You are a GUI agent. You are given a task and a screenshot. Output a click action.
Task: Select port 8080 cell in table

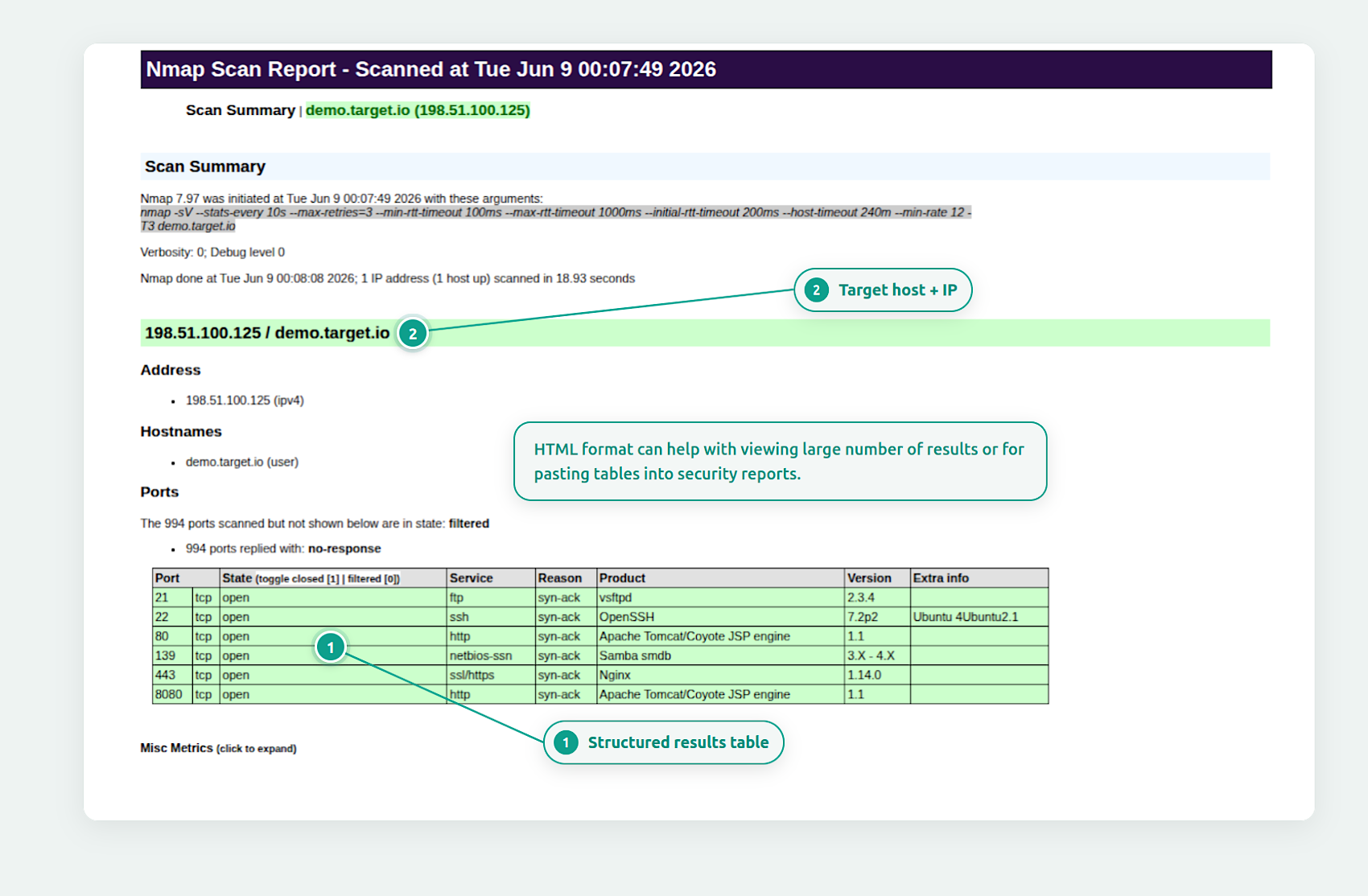click(172, 694)
